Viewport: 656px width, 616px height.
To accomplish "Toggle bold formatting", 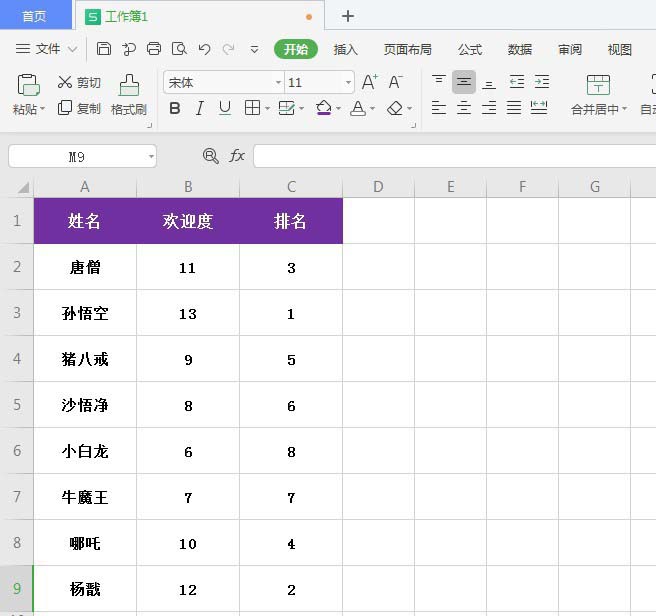I will pyautogui.click(x=175, y=108).
